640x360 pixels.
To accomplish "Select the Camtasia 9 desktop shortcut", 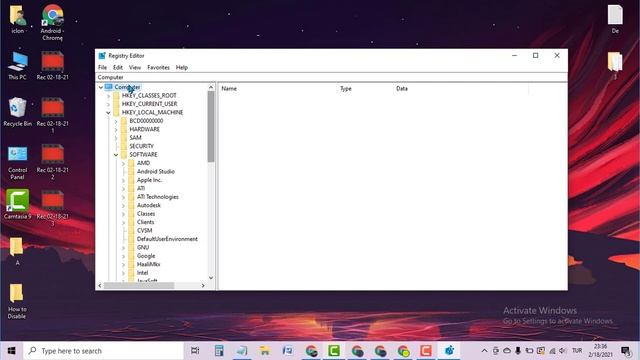I will (18, 204).
